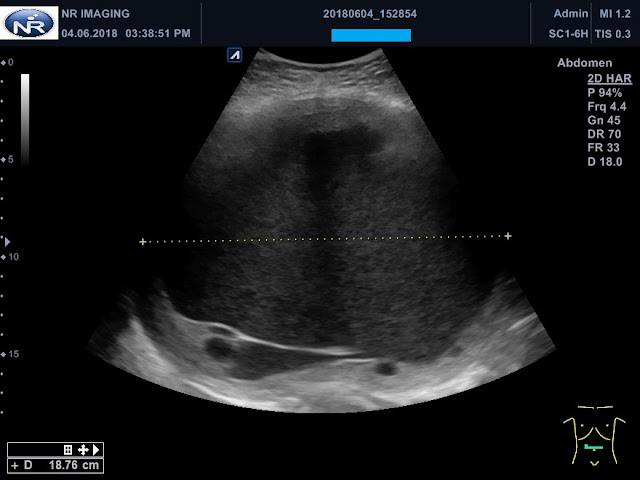
Task: Select the move arrows icon in measurement box
Action: click(x=83, y=450)
